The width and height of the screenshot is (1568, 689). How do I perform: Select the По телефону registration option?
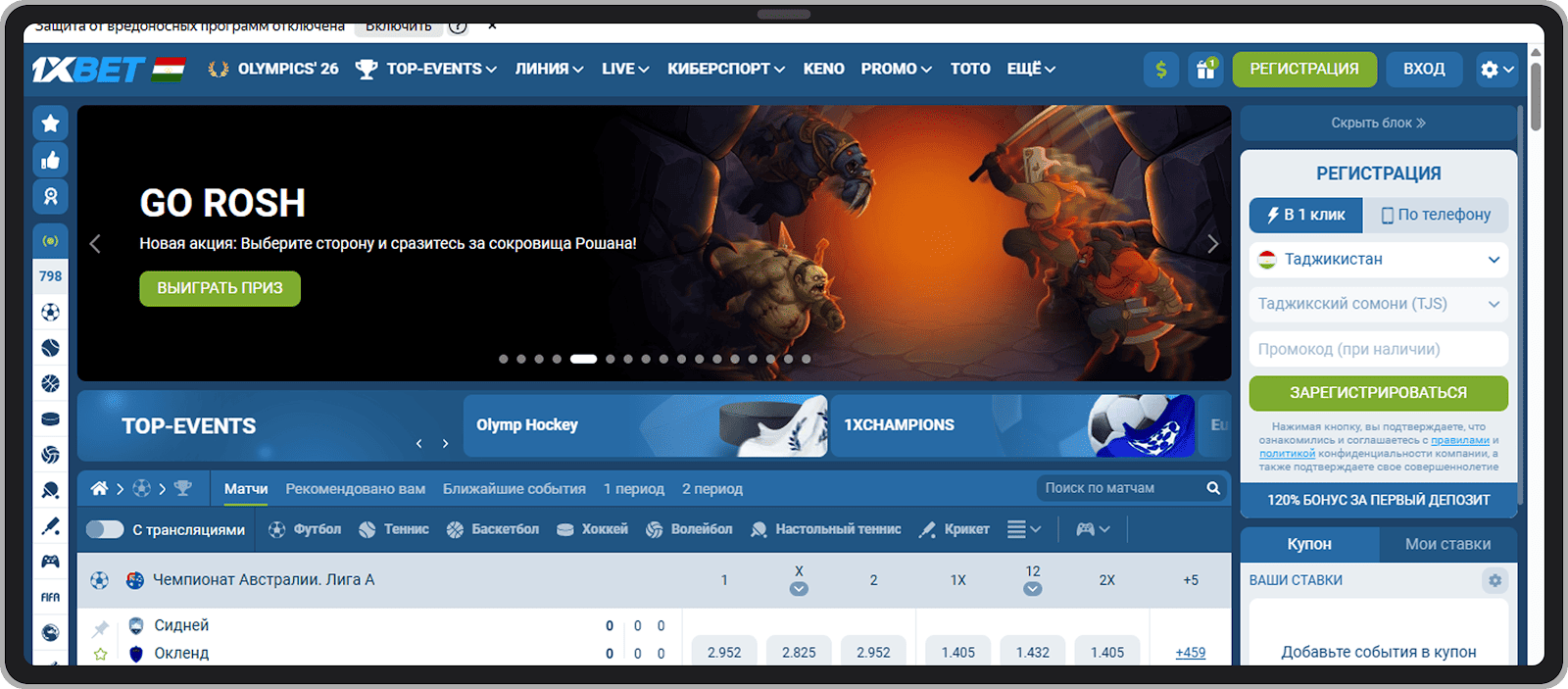(x=1436, y=215)
